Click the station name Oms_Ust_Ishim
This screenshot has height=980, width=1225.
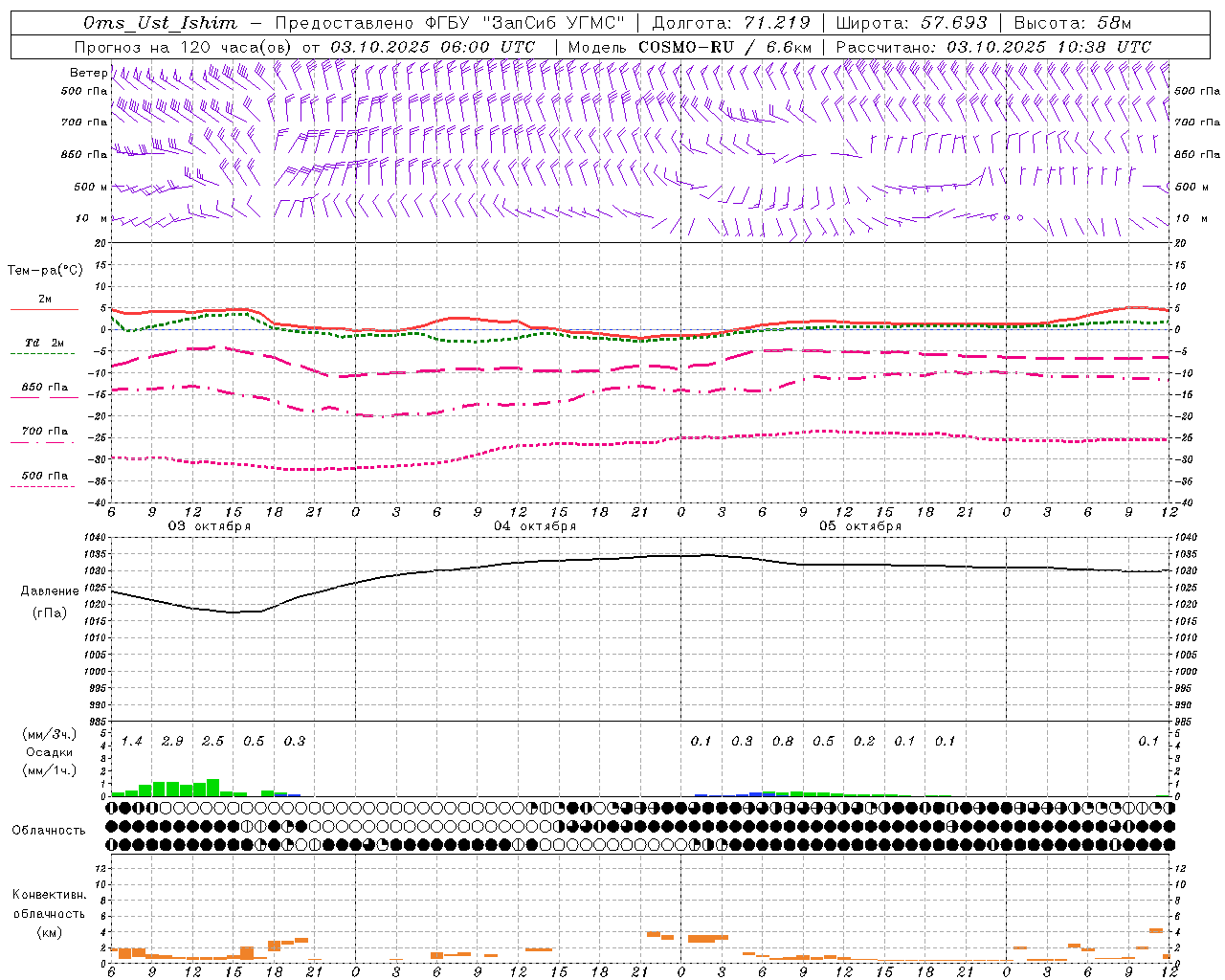point(159,23)
